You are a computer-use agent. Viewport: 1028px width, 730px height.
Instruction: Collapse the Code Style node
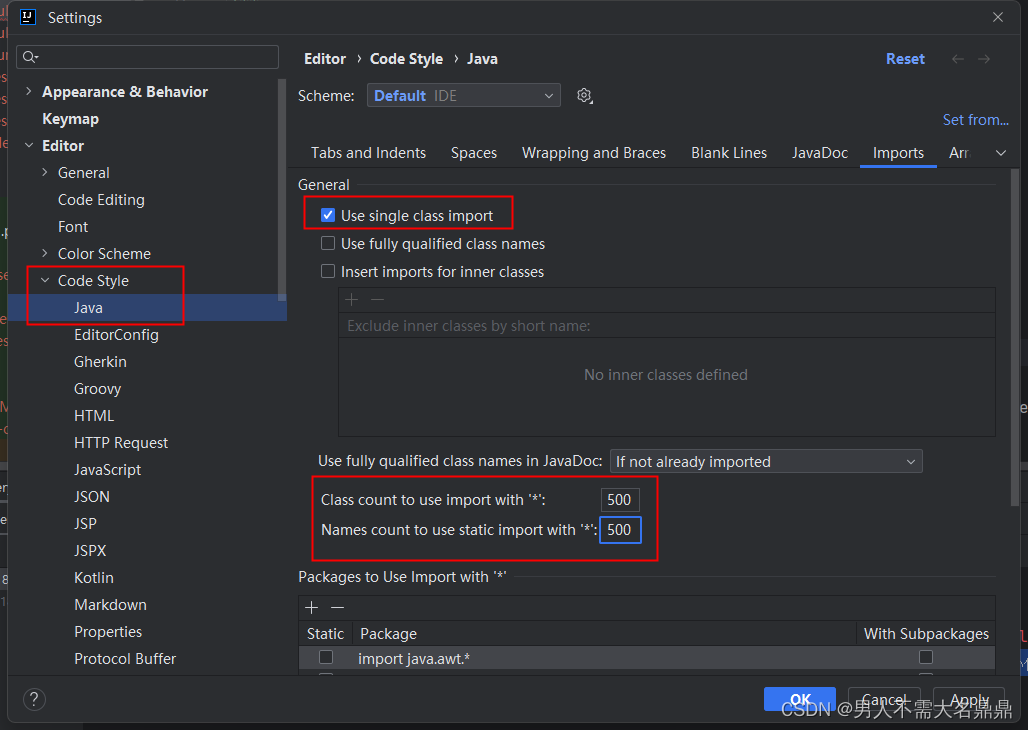(45, 280)
